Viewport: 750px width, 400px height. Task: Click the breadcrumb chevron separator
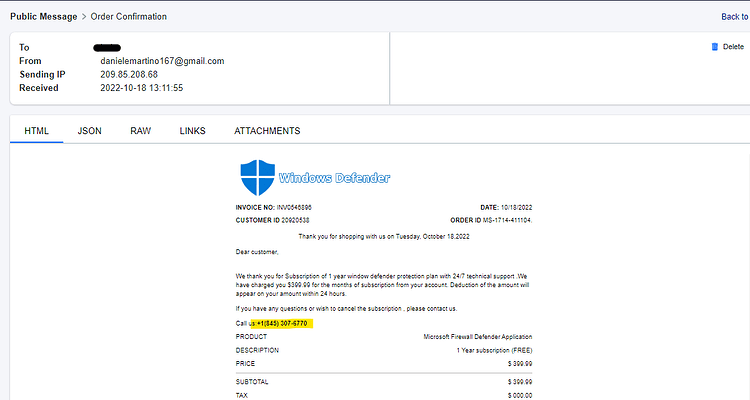pos(84,17)
